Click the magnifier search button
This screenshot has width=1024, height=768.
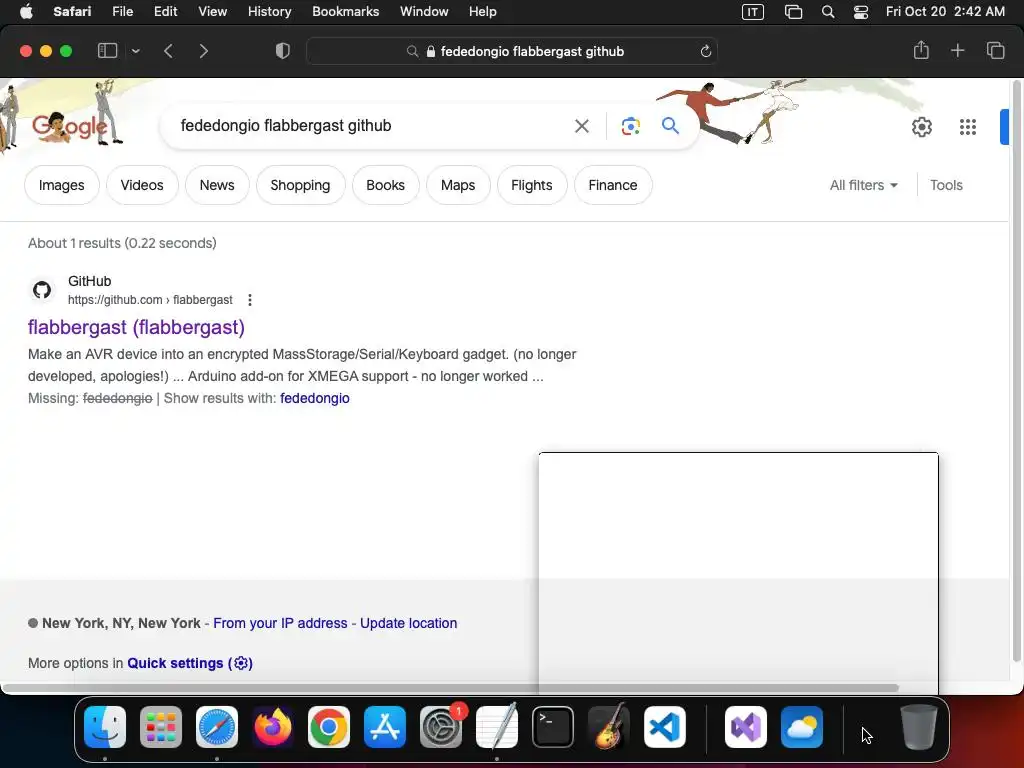pyautogui.click(x=670, y=125)
